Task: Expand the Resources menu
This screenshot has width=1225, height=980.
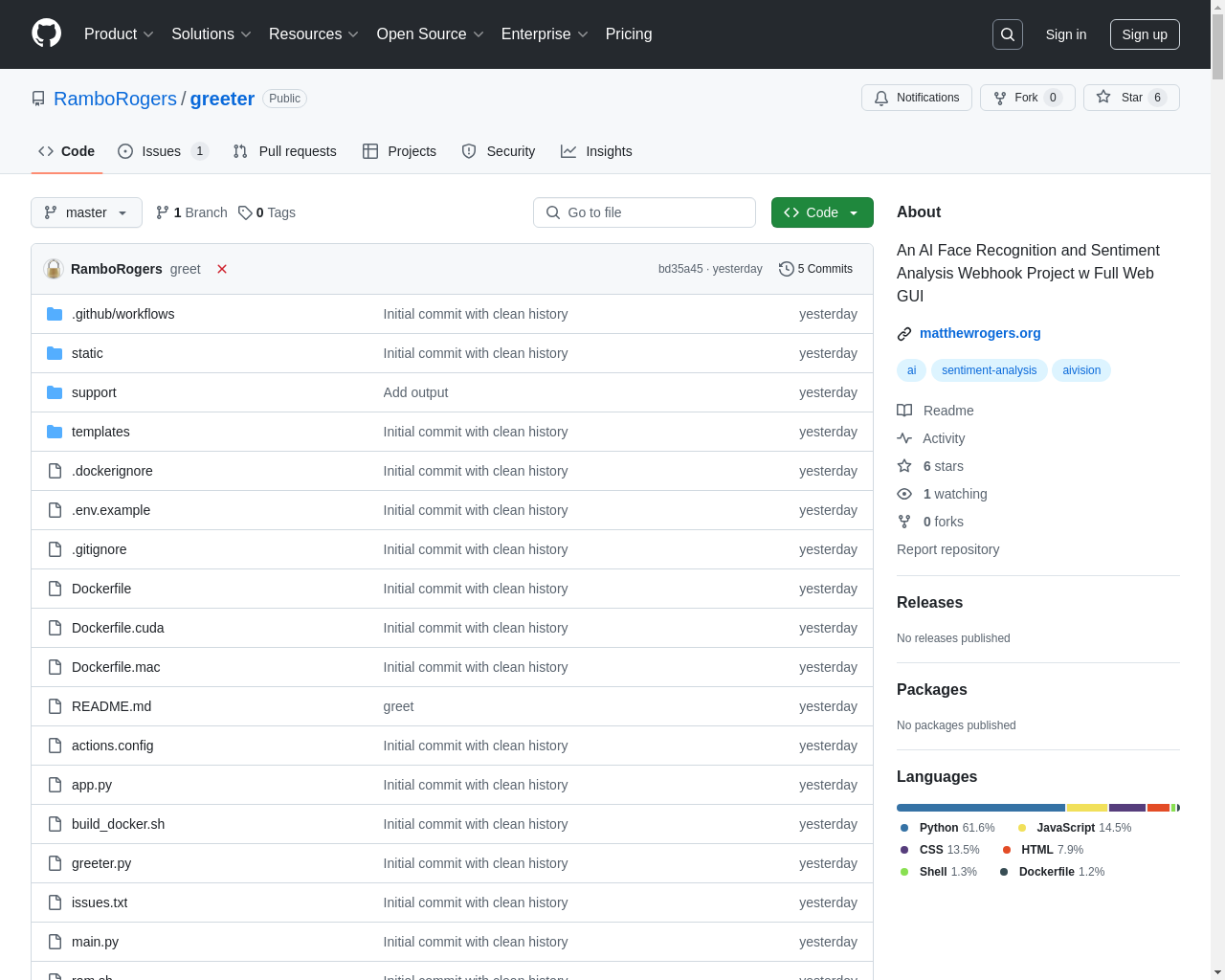Action: pos(314,34)
